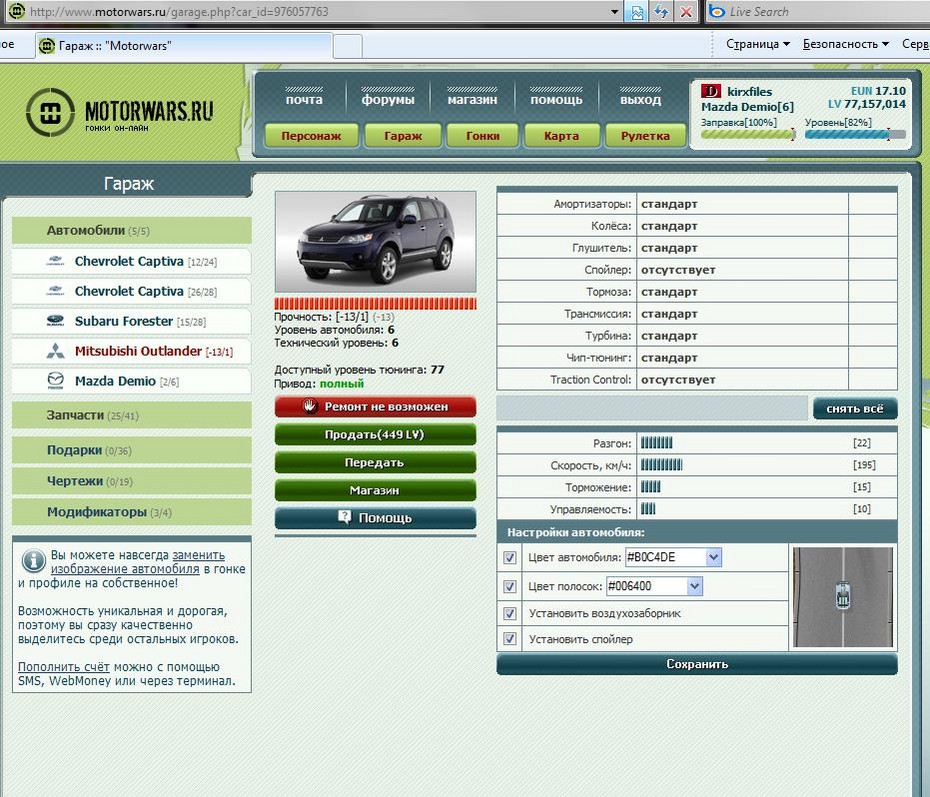The image size is (930, 797).
Task: Open the Безопасность menu dropdown
Action: (x=846, y=44)
